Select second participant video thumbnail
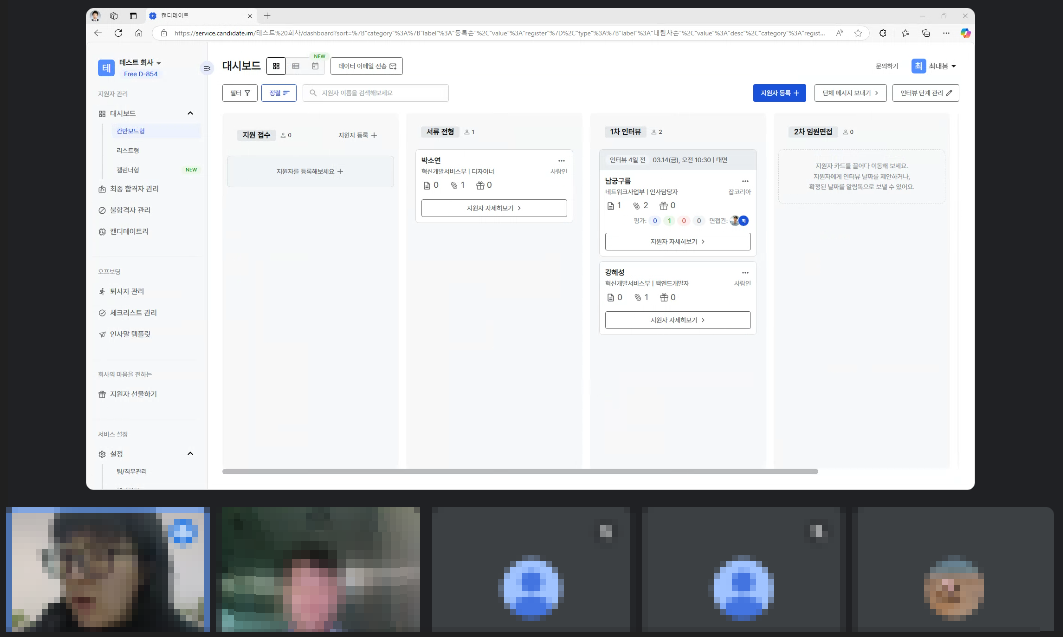 click(318, 569)
